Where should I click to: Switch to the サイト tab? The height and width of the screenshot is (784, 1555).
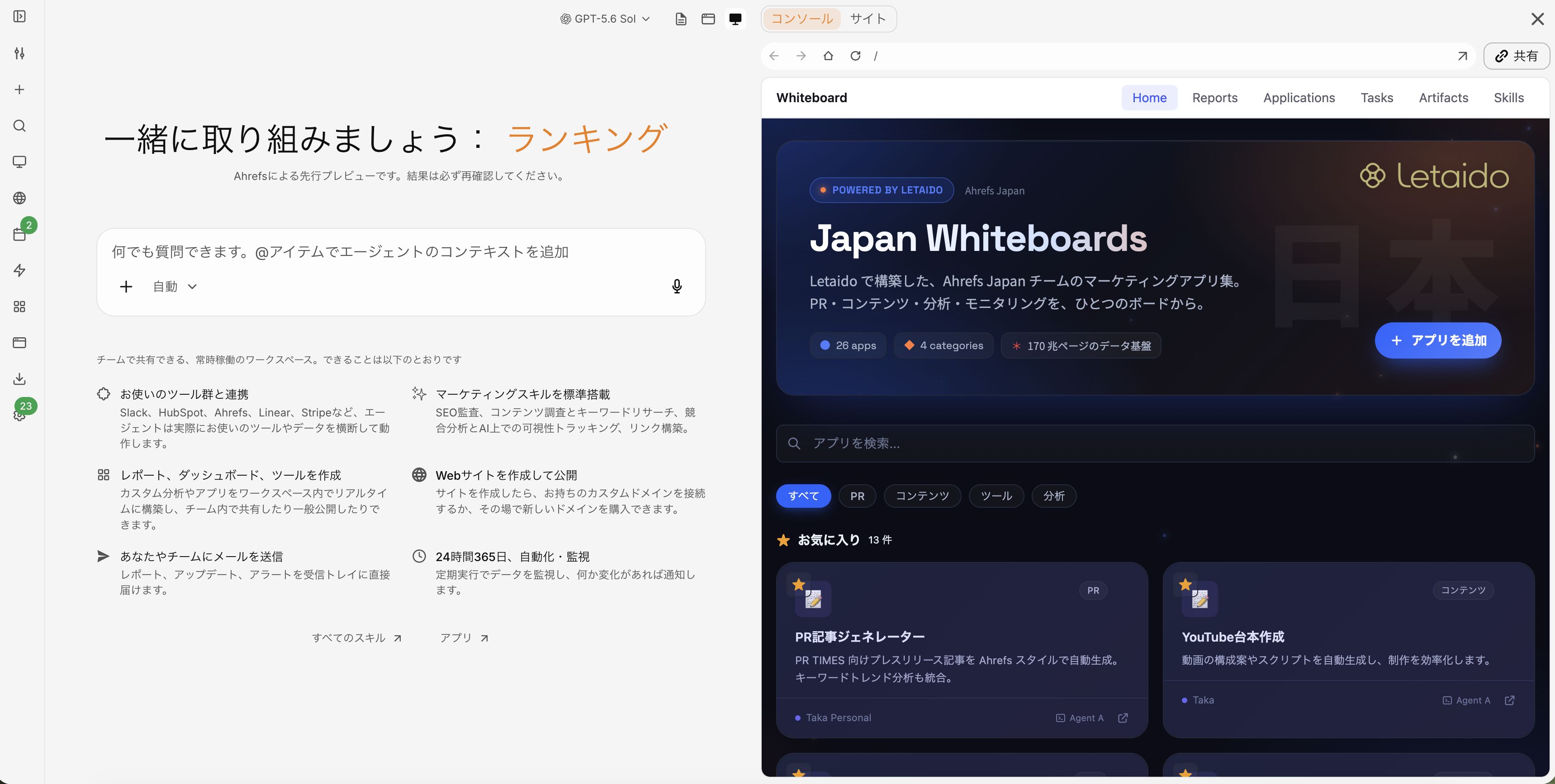868,19
